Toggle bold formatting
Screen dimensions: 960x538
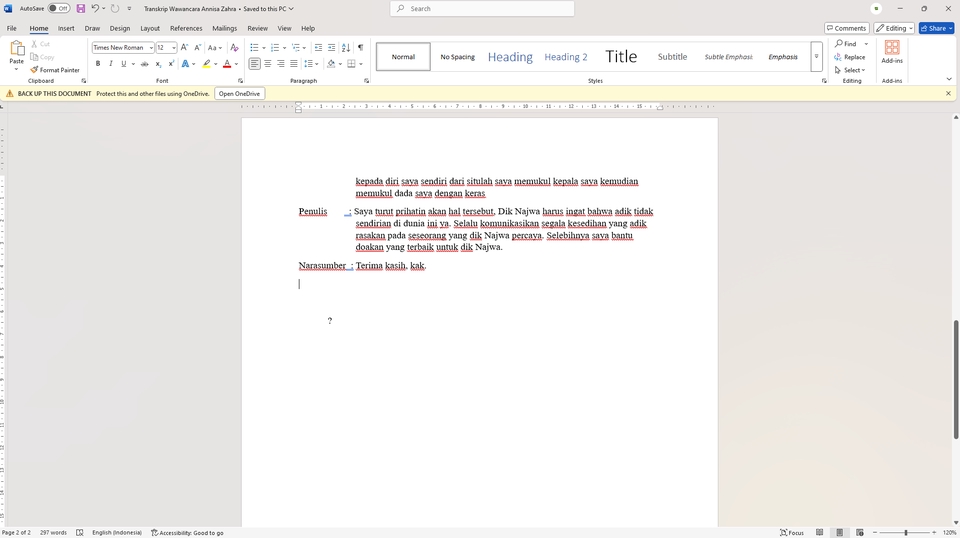98,64
